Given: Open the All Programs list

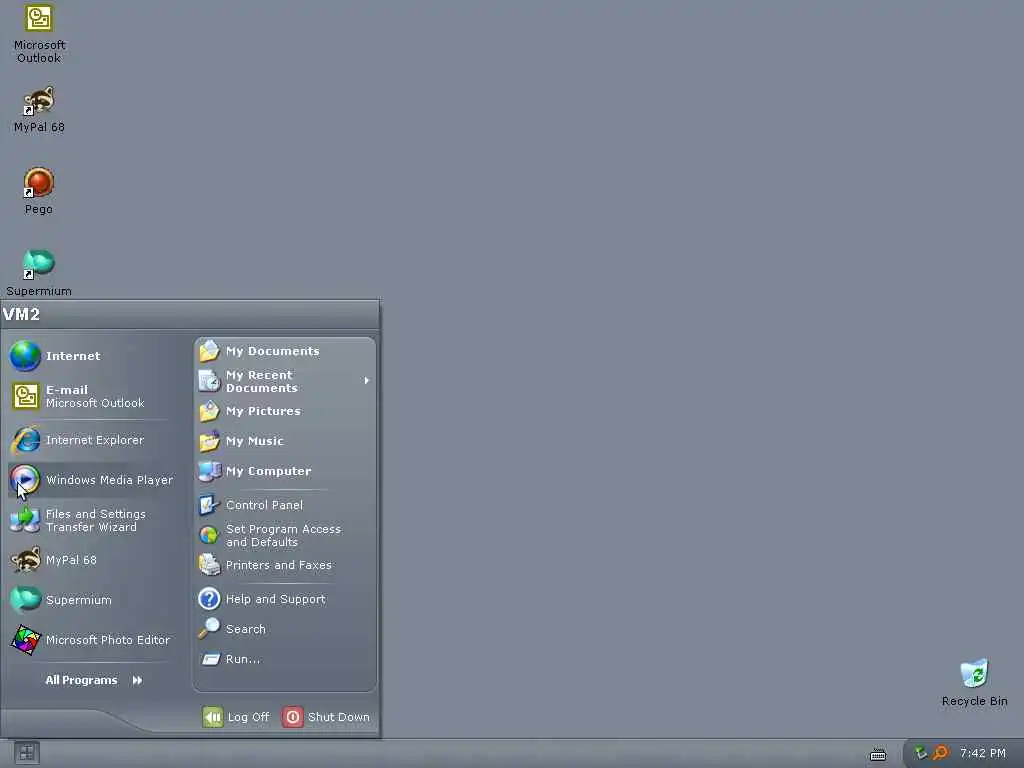Looking at the screenshot, I should point(93,680).
